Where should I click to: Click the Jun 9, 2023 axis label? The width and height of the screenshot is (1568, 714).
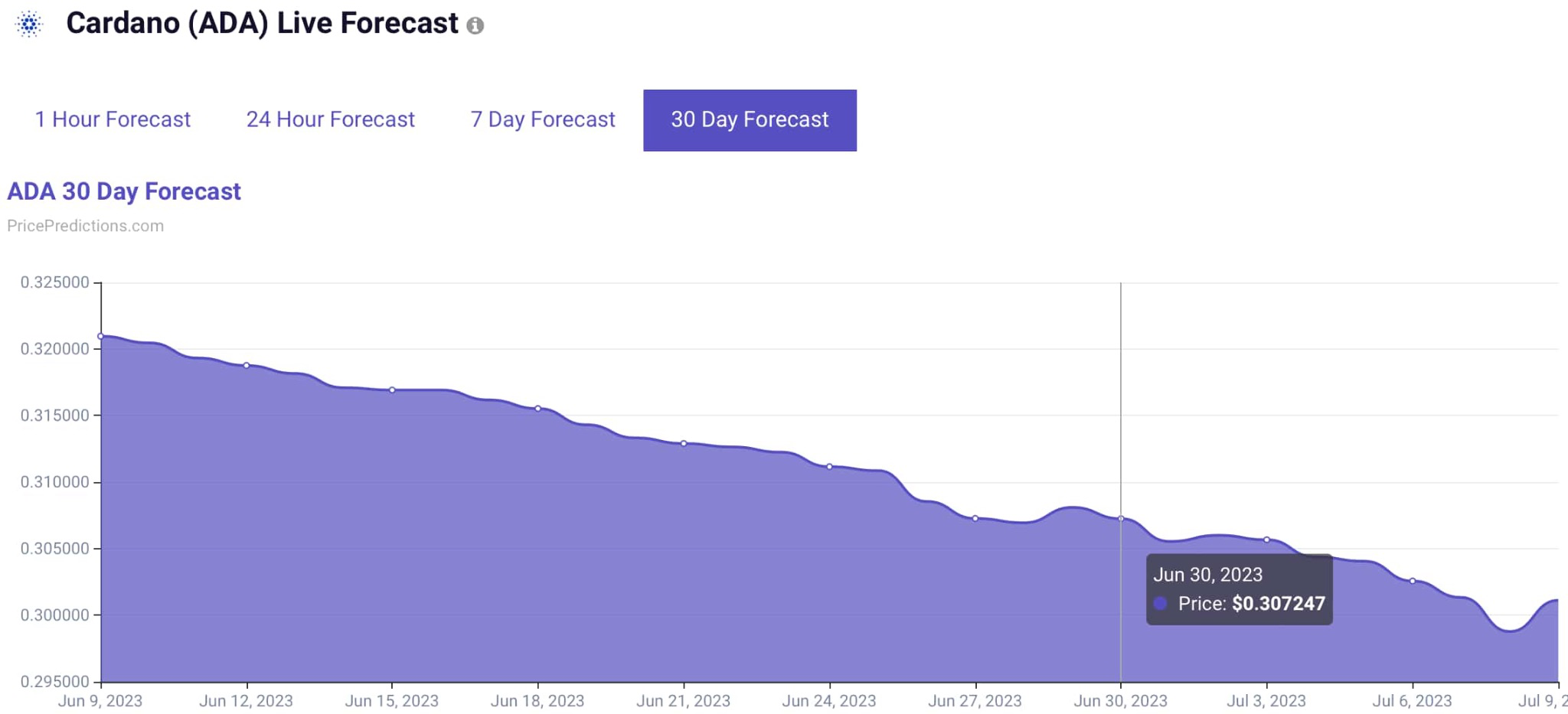click(100, 700)
